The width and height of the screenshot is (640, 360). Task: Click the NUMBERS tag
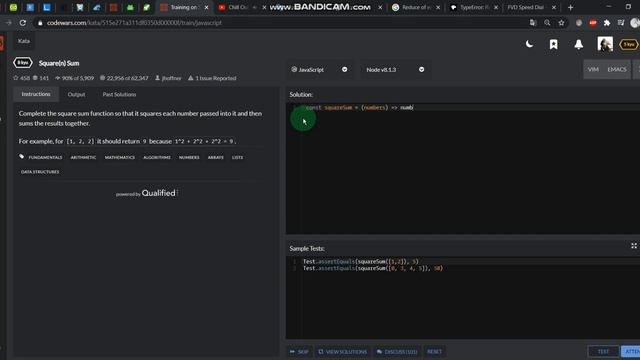pyautogui.click(x=189, y=157)
